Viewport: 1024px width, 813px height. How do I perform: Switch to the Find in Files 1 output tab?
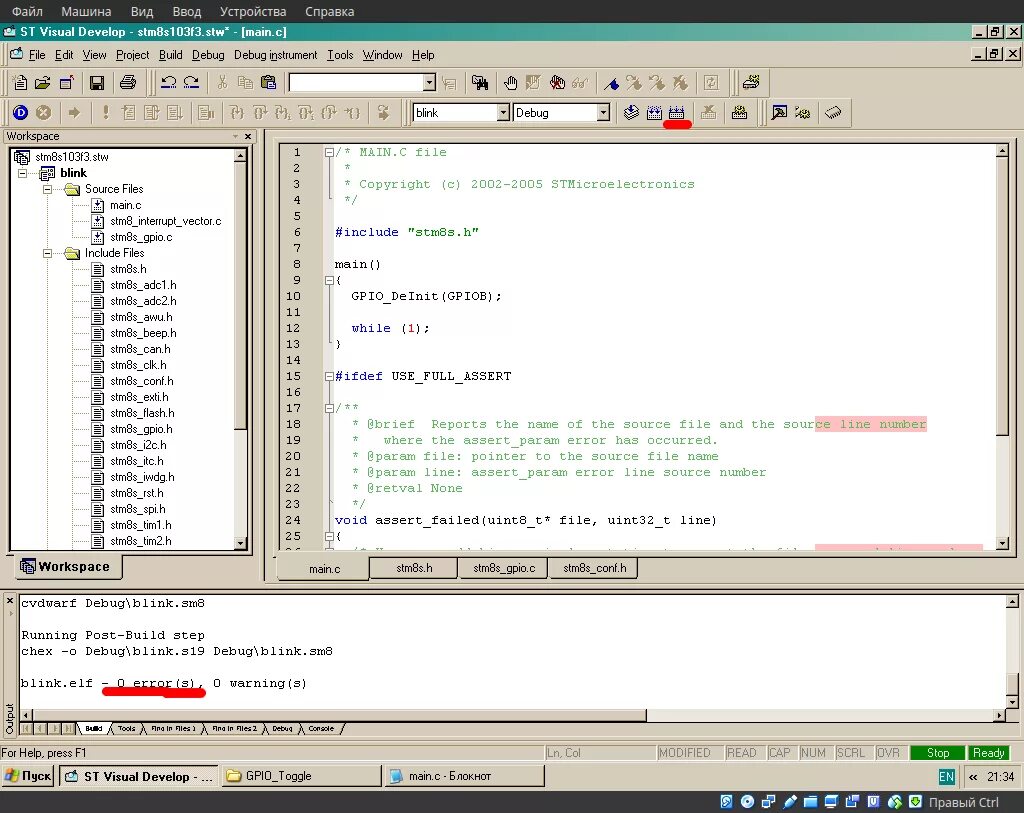point(173,728)
